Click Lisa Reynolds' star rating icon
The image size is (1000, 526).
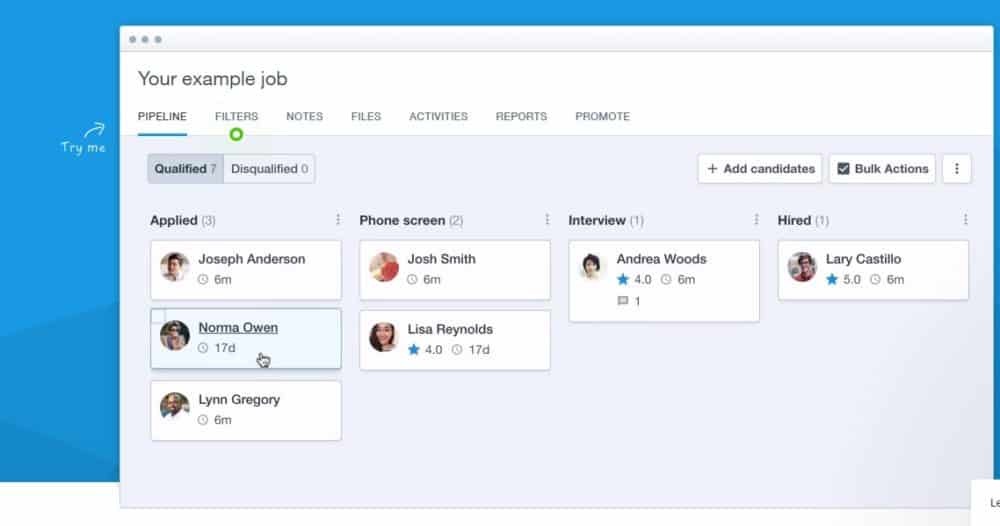[414, 350]
